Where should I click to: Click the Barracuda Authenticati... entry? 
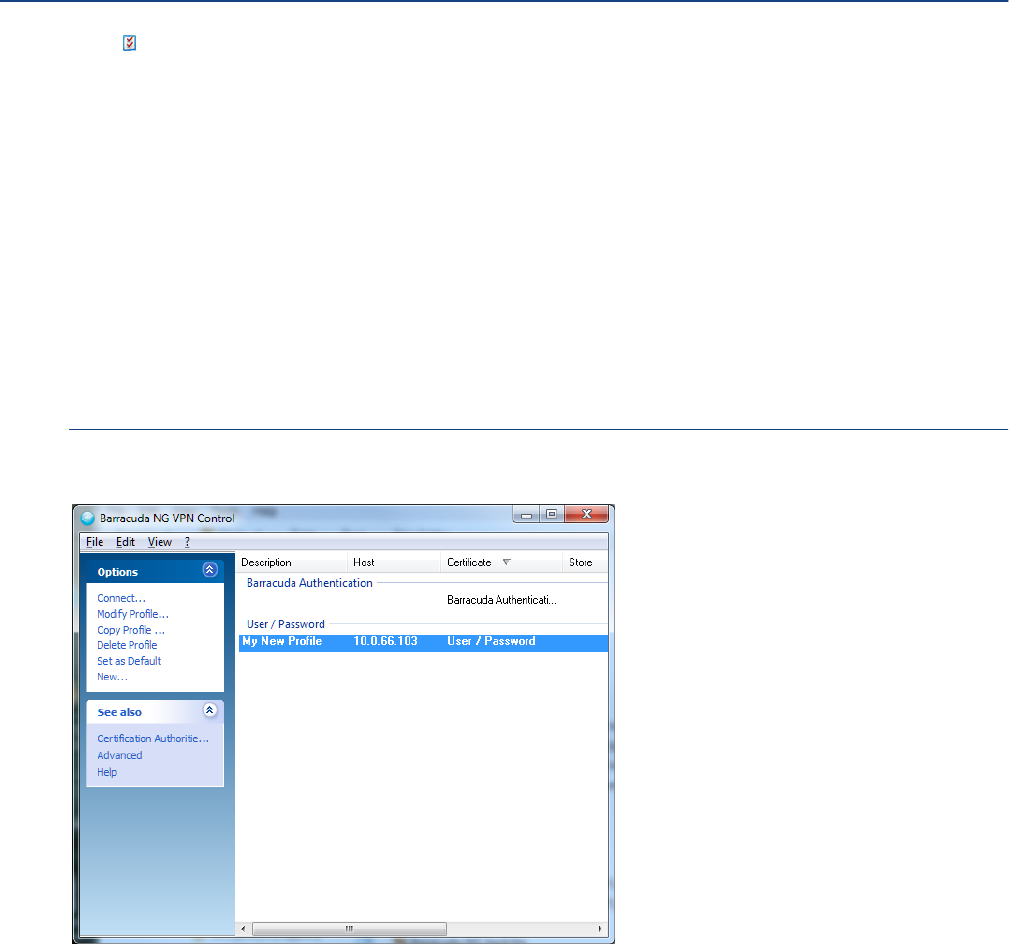point(502,600)
